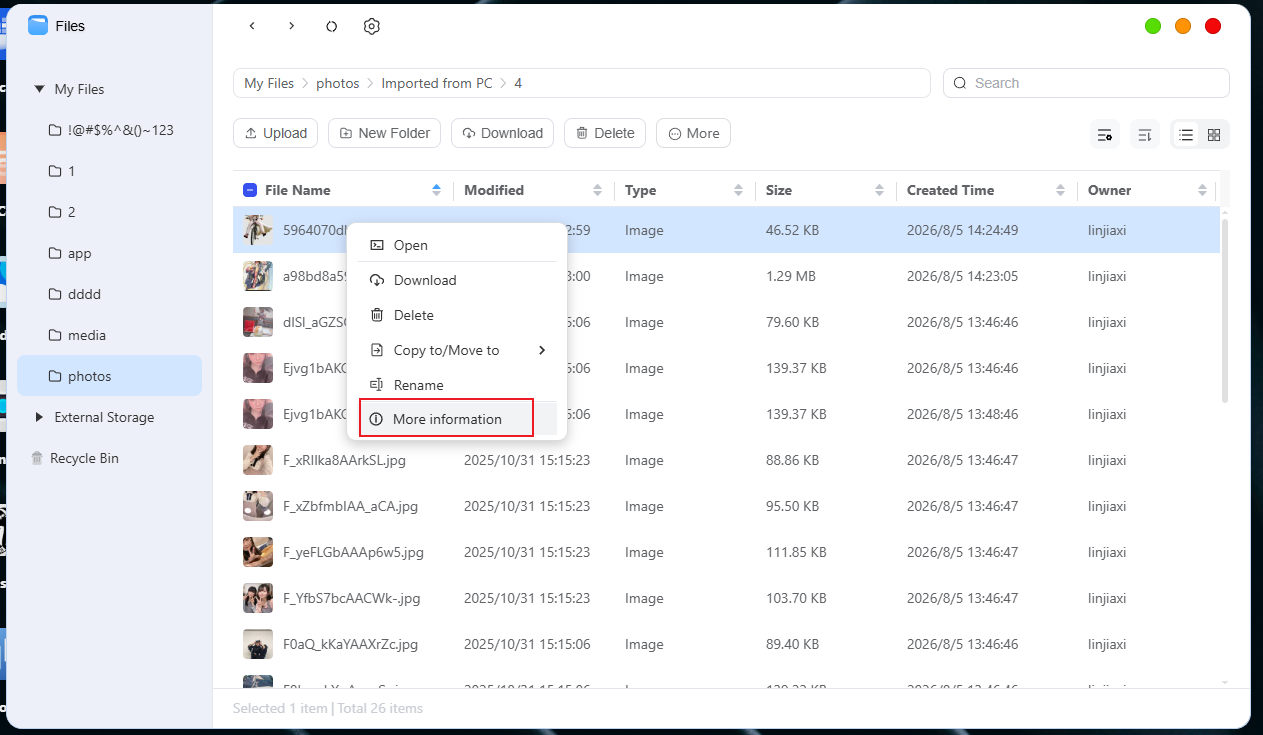Click the blue Files app logo
This screenshot has height=735, width=1263.
click(38, 26)
